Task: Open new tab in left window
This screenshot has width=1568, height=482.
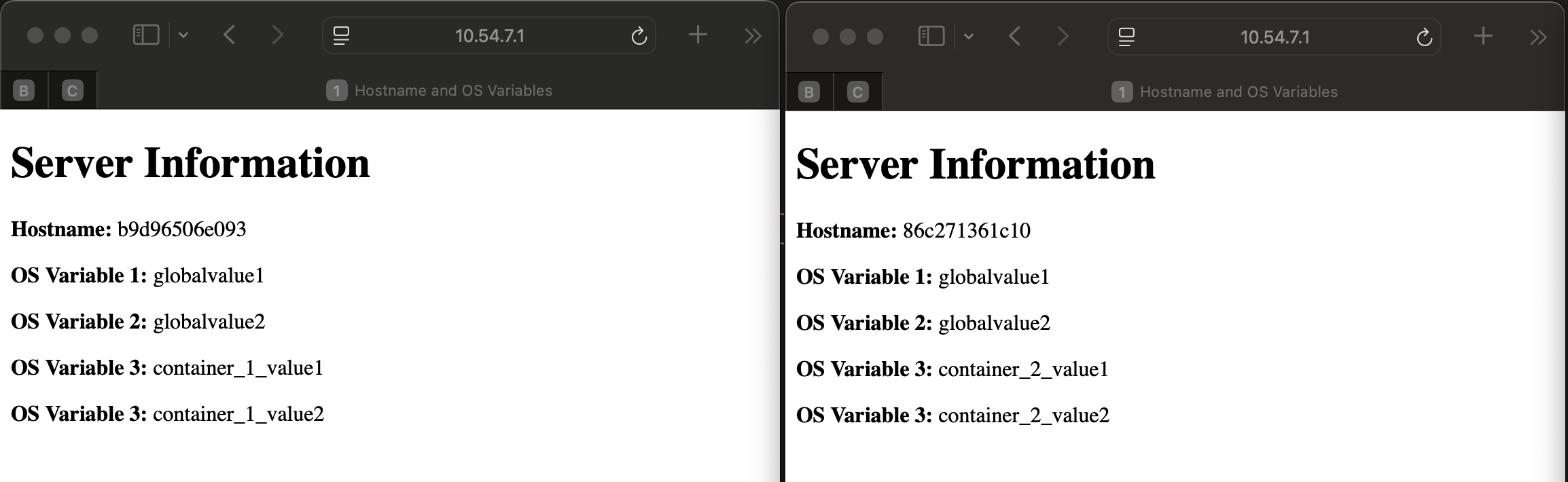Action: point(698,35)
